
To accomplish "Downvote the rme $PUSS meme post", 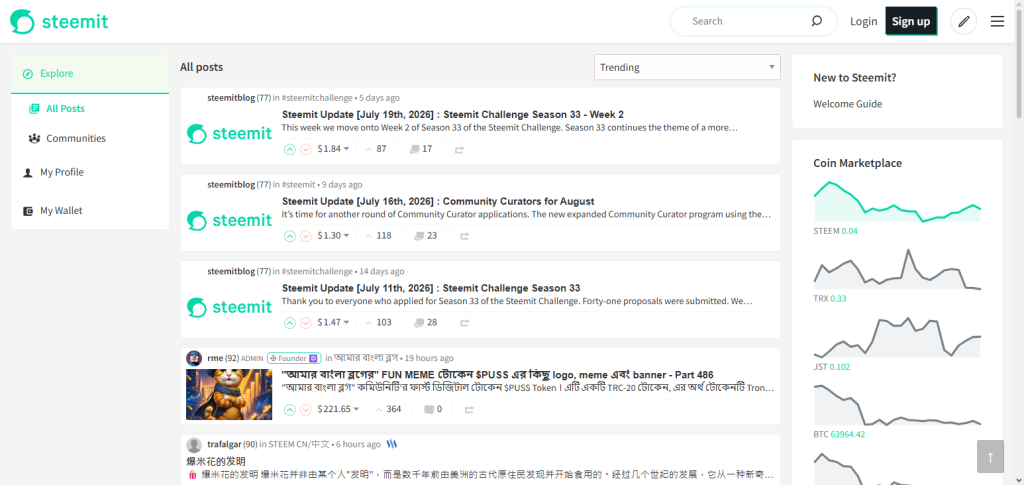I will (306, 409).
